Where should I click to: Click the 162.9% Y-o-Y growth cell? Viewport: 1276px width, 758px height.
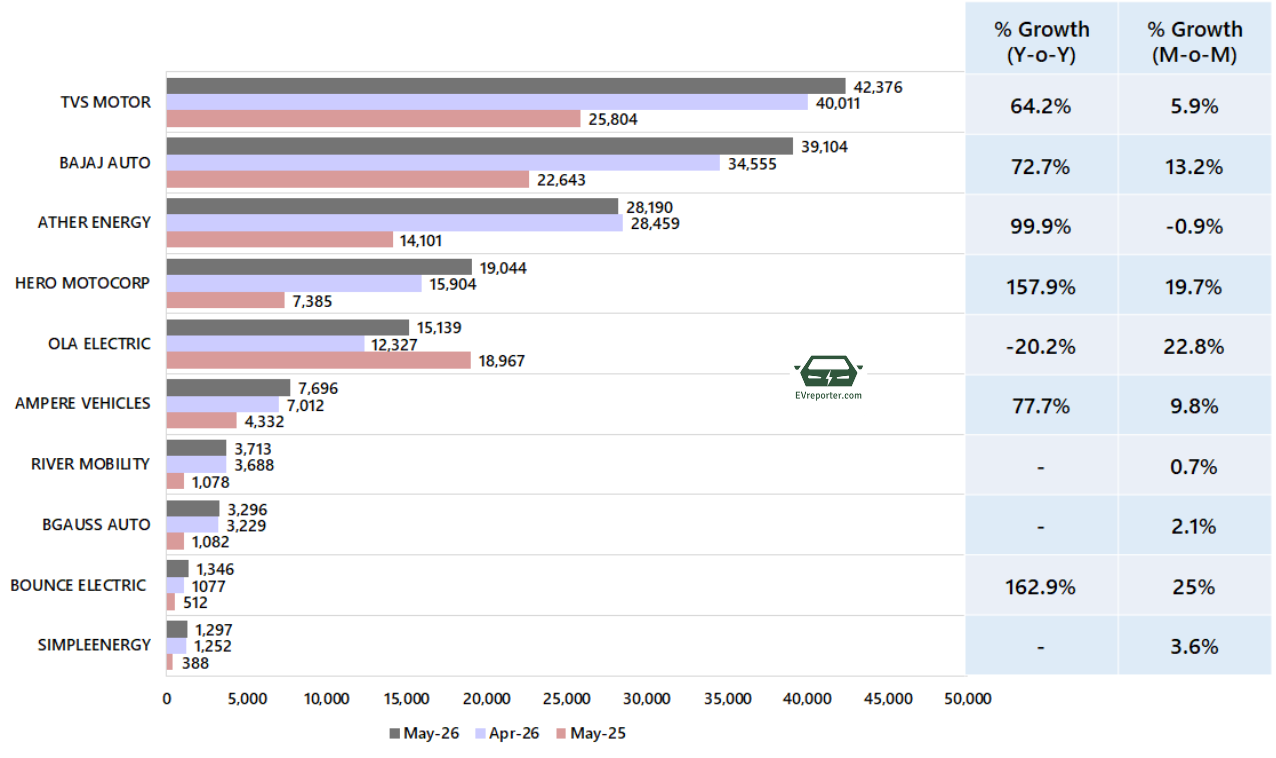pos(1041,587)
